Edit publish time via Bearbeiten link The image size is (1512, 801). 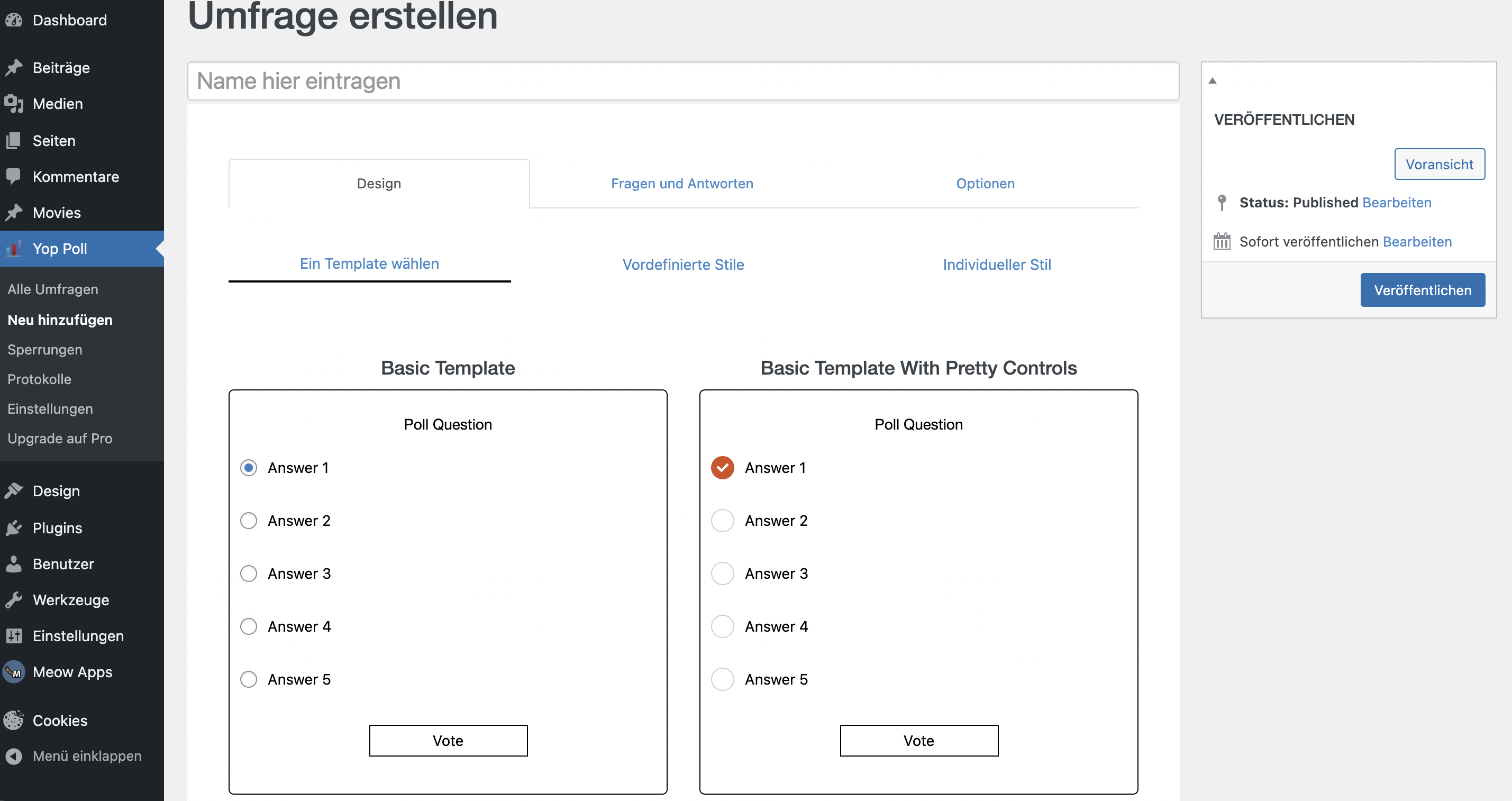click(1416, 242)
